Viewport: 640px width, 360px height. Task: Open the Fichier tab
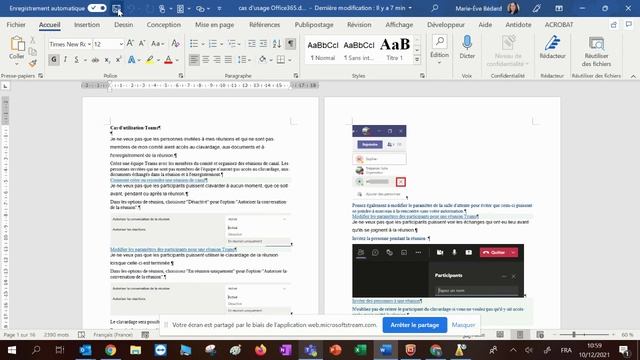click(16, 25)
